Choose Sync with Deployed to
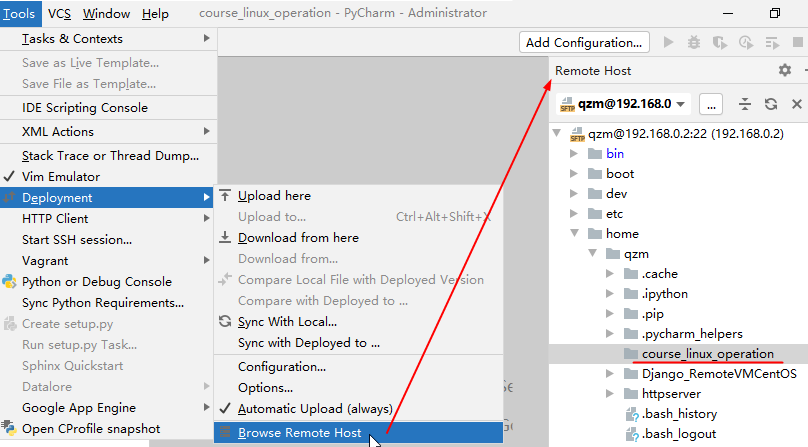 [358, 343]
